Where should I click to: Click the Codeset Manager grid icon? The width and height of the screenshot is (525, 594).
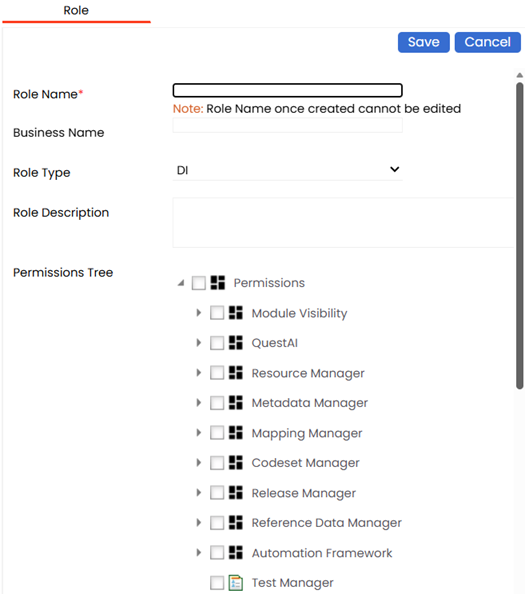click(x=236, y=463)
